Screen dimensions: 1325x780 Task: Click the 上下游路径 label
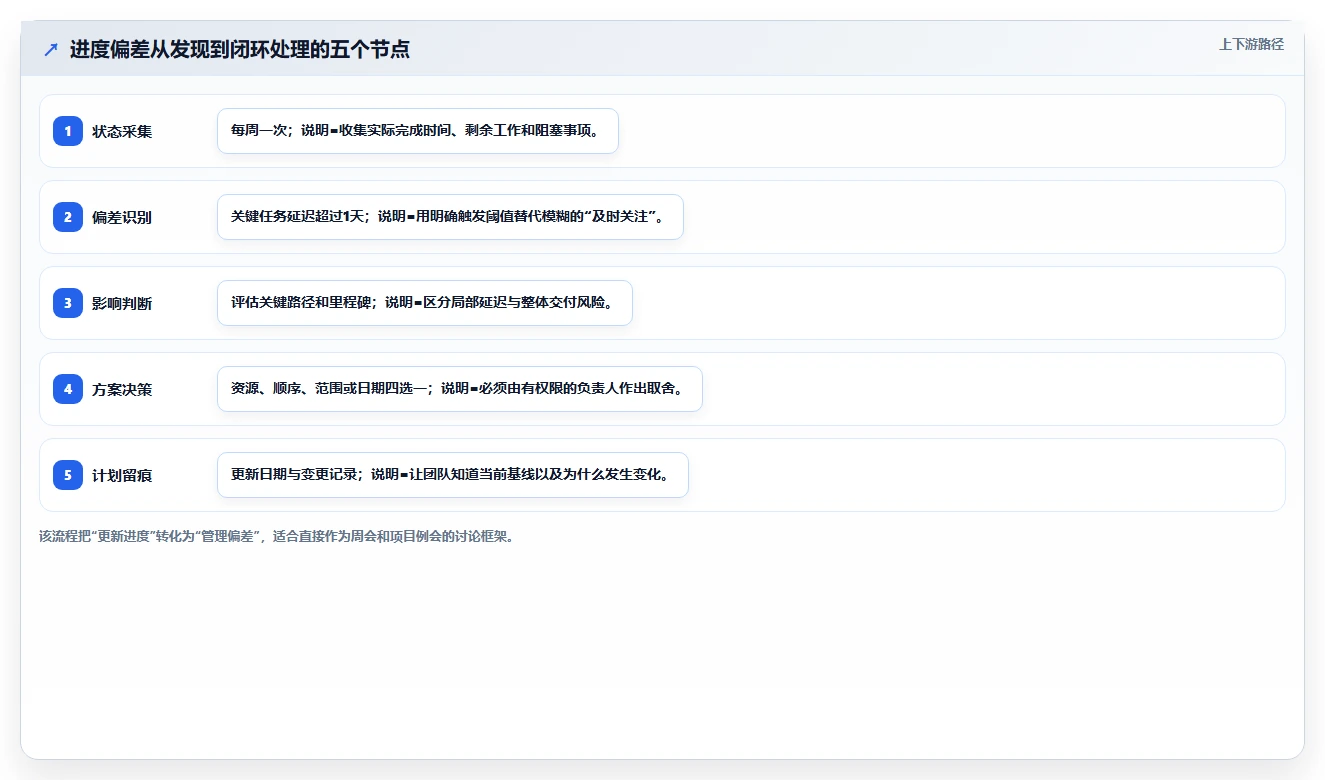[x=1251, y=44]
